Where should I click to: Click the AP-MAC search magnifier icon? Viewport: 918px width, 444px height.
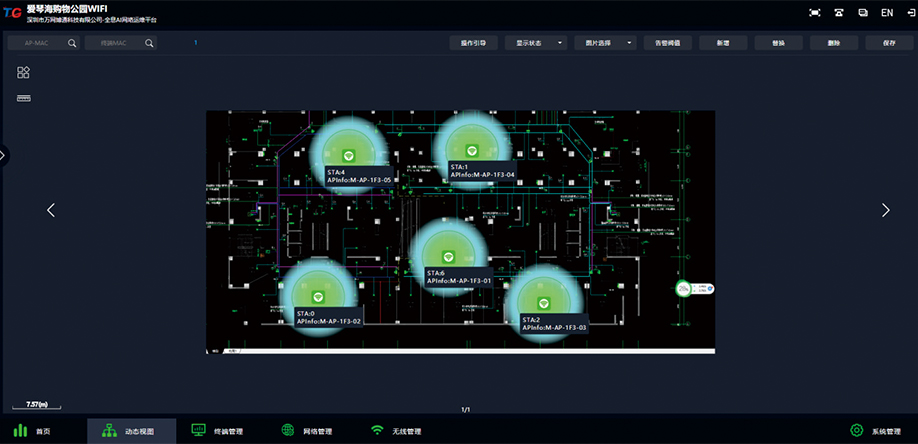tap(72, 43)
